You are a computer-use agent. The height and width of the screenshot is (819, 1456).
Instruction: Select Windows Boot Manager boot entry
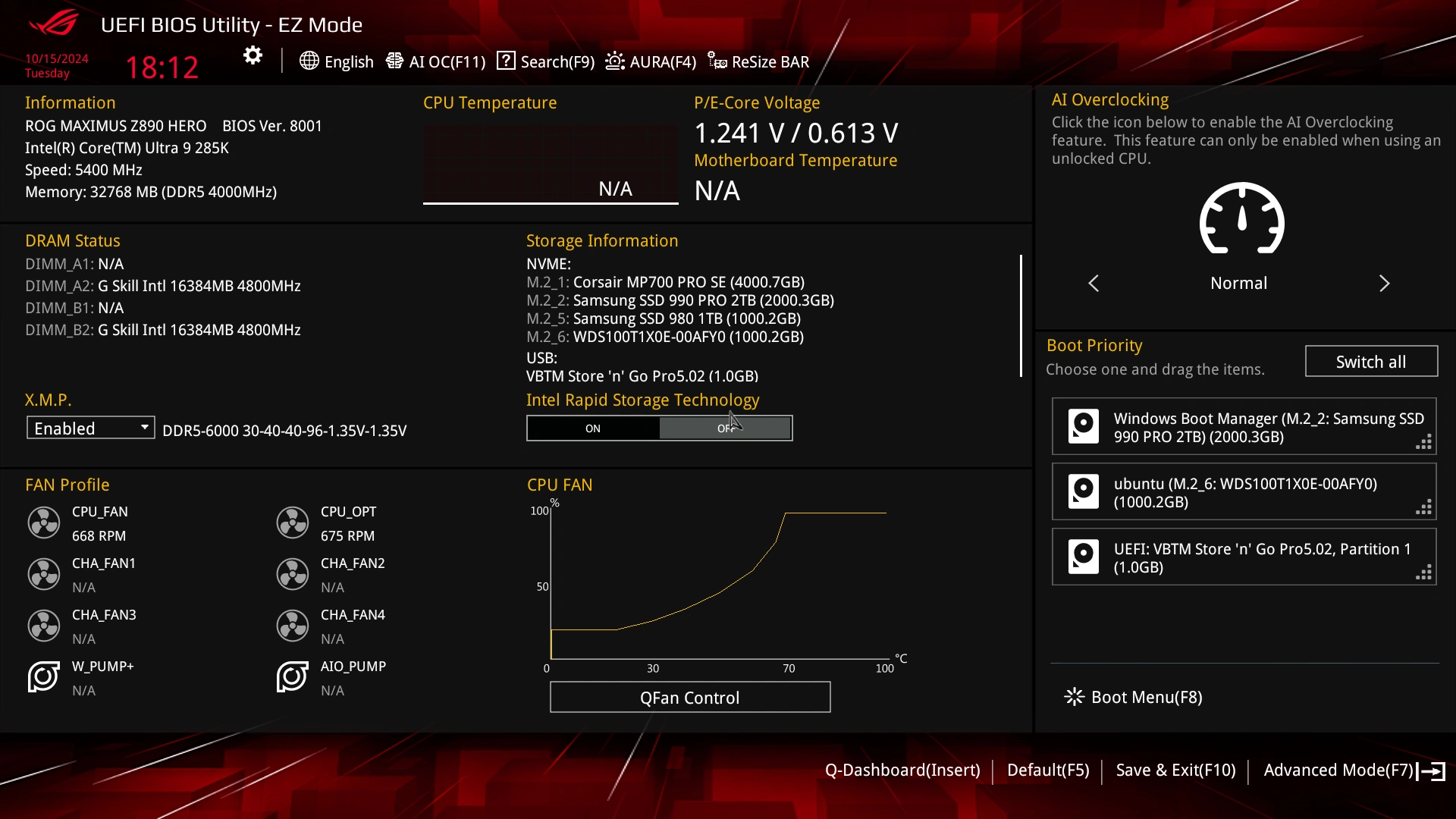pos(1244,427)
